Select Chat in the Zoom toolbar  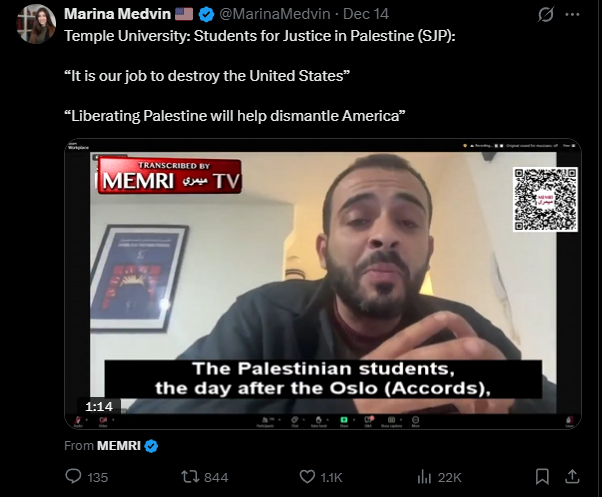(295, 420)
